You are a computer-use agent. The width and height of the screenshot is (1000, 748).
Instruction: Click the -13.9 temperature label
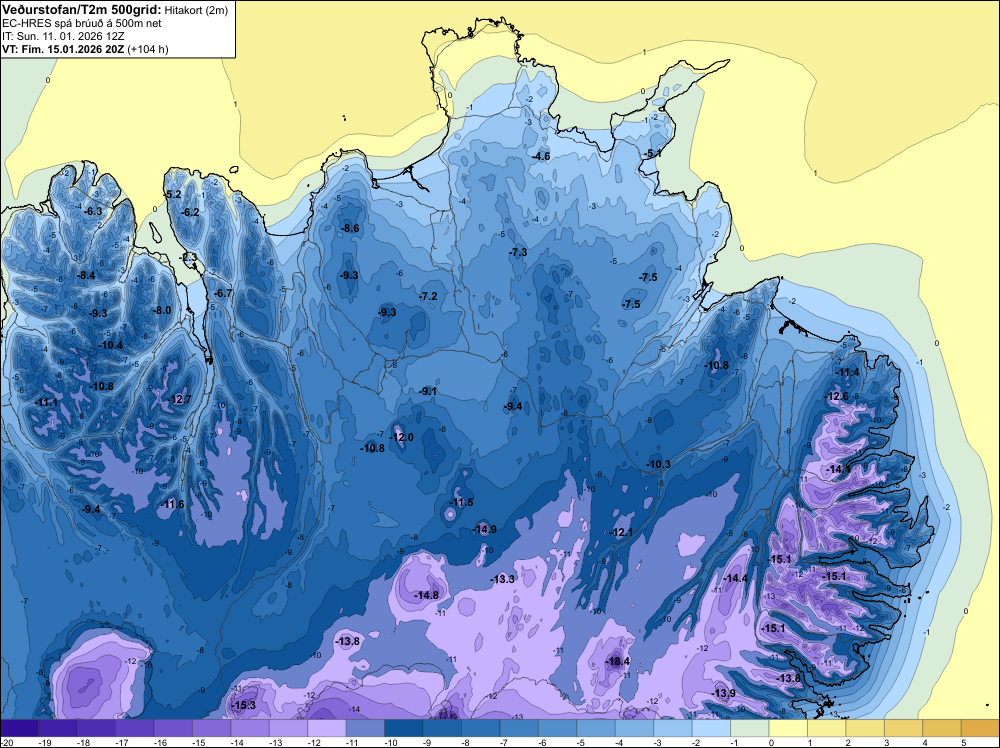[x=723, y=693]
